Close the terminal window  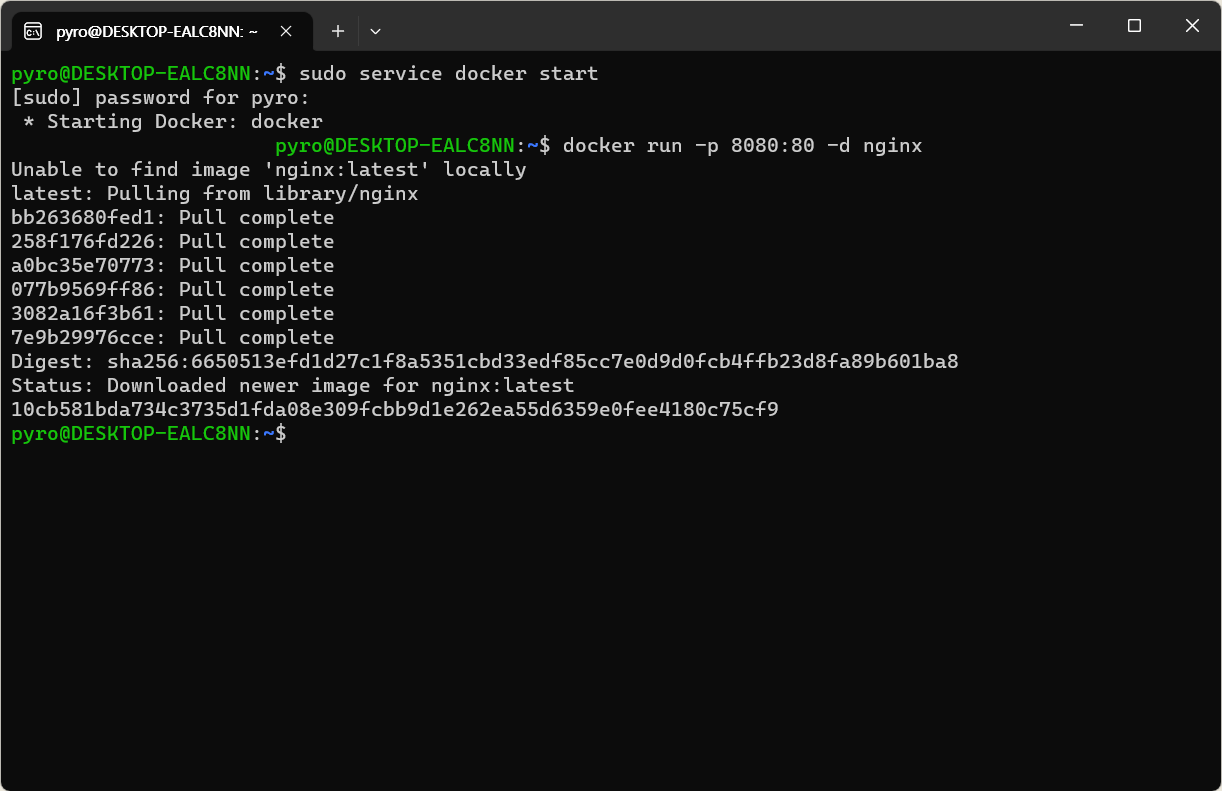(x=1192, y=26)
